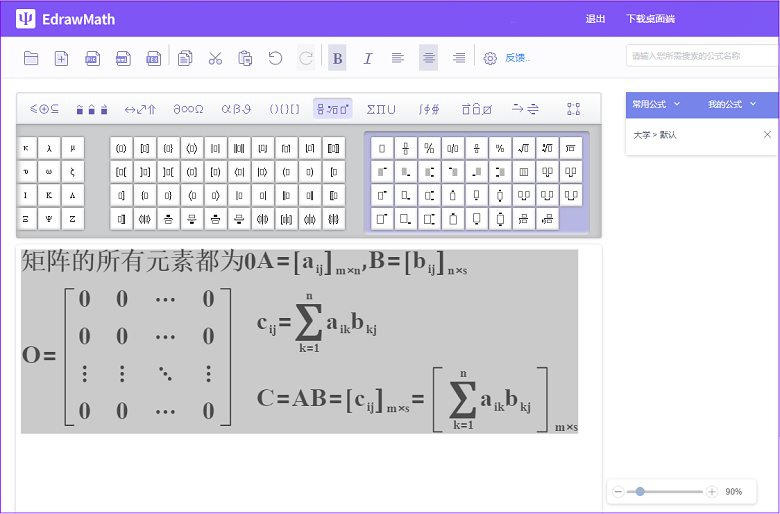
Task: Open Greek letters category αβϑ
Action: coord(236,108)
